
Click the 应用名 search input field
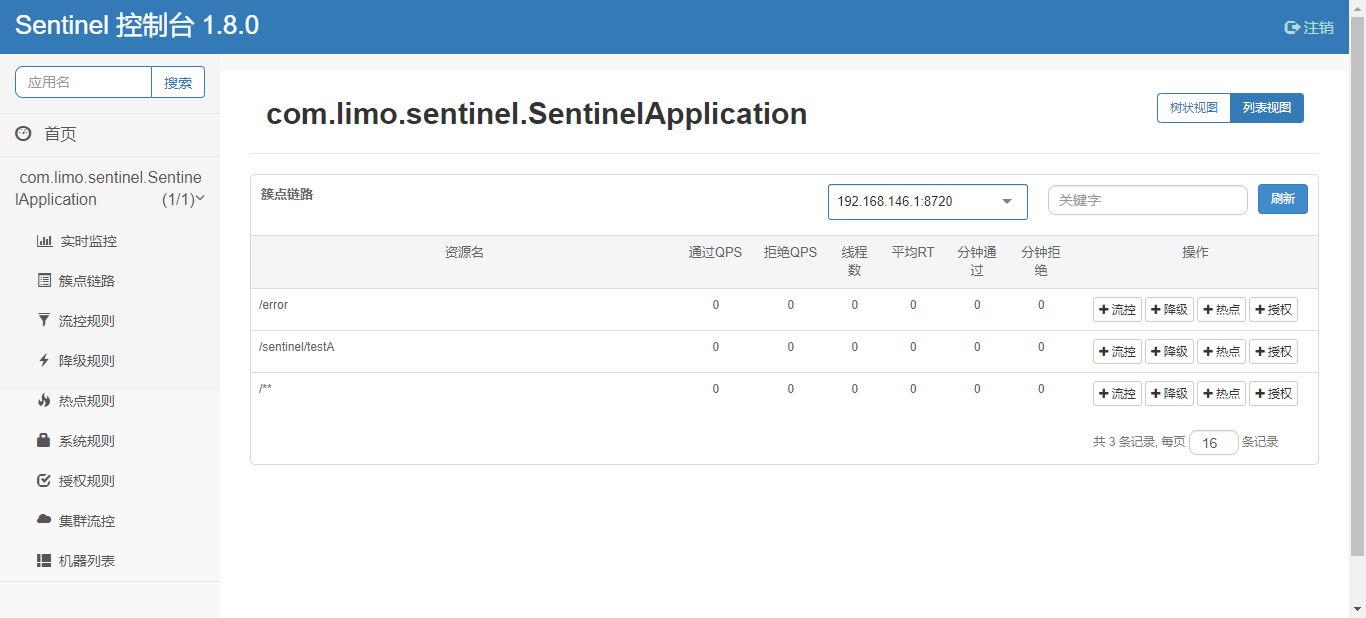pyautogui.click(x=84, y=82)
